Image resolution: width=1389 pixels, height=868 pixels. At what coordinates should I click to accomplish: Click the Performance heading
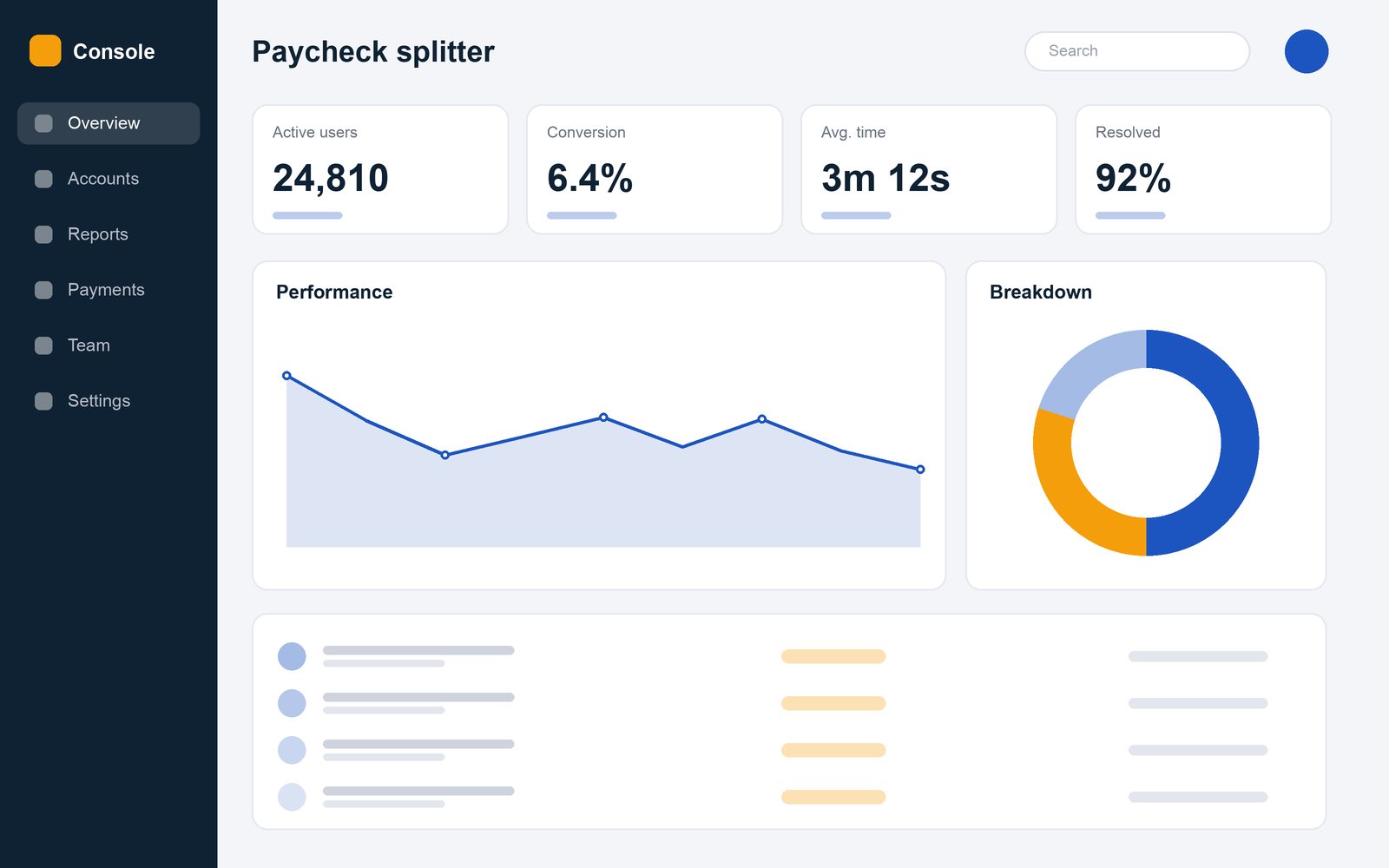tap(334, 293)
